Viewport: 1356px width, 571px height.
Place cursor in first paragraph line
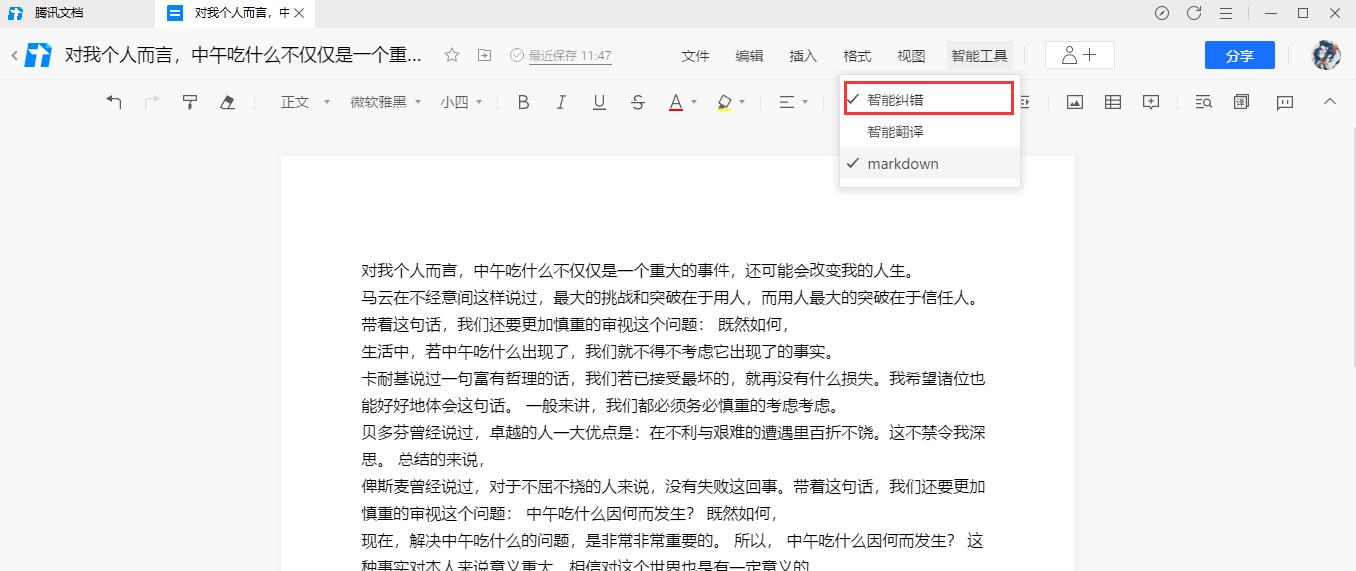pyautogui.click(x=637, y=271)
